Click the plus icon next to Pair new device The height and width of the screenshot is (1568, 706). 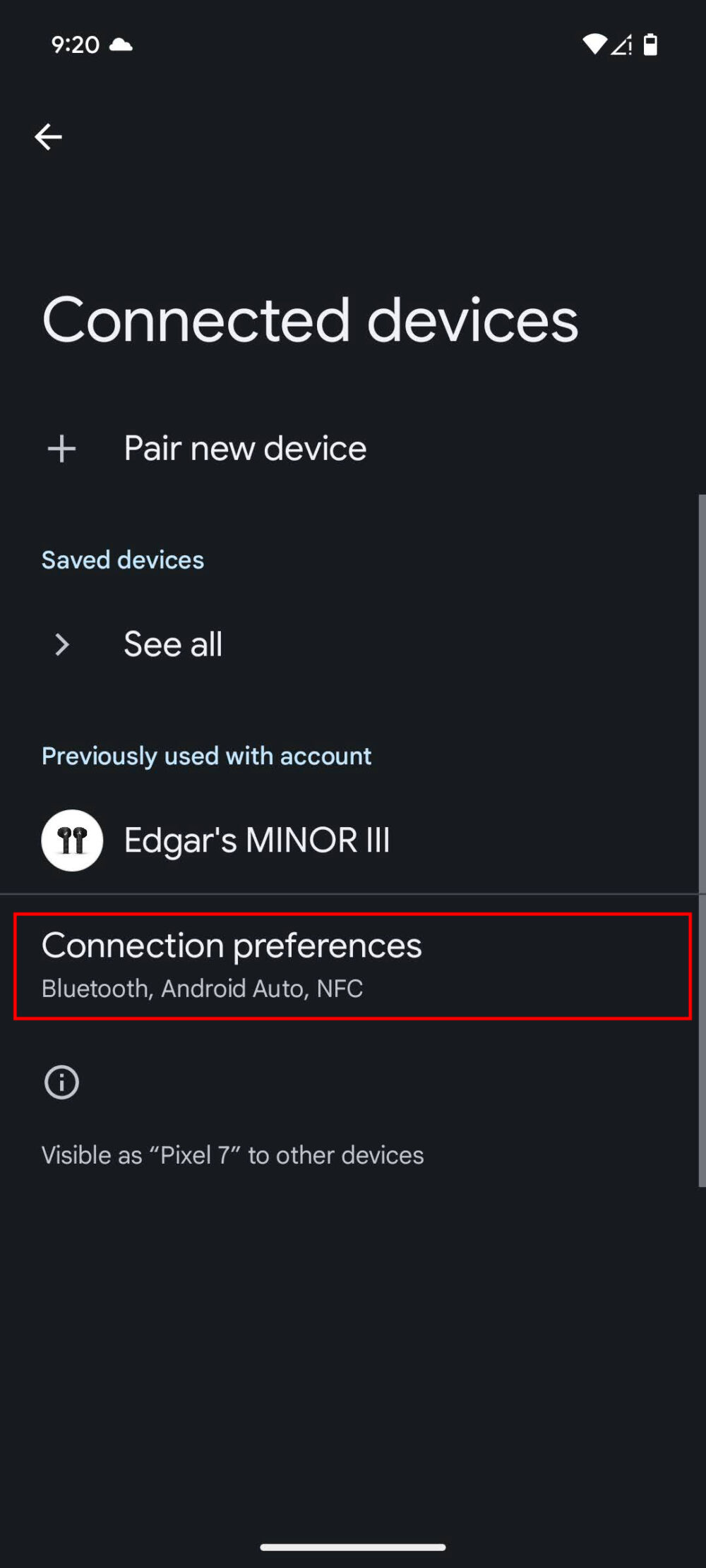tap(61, 448)
